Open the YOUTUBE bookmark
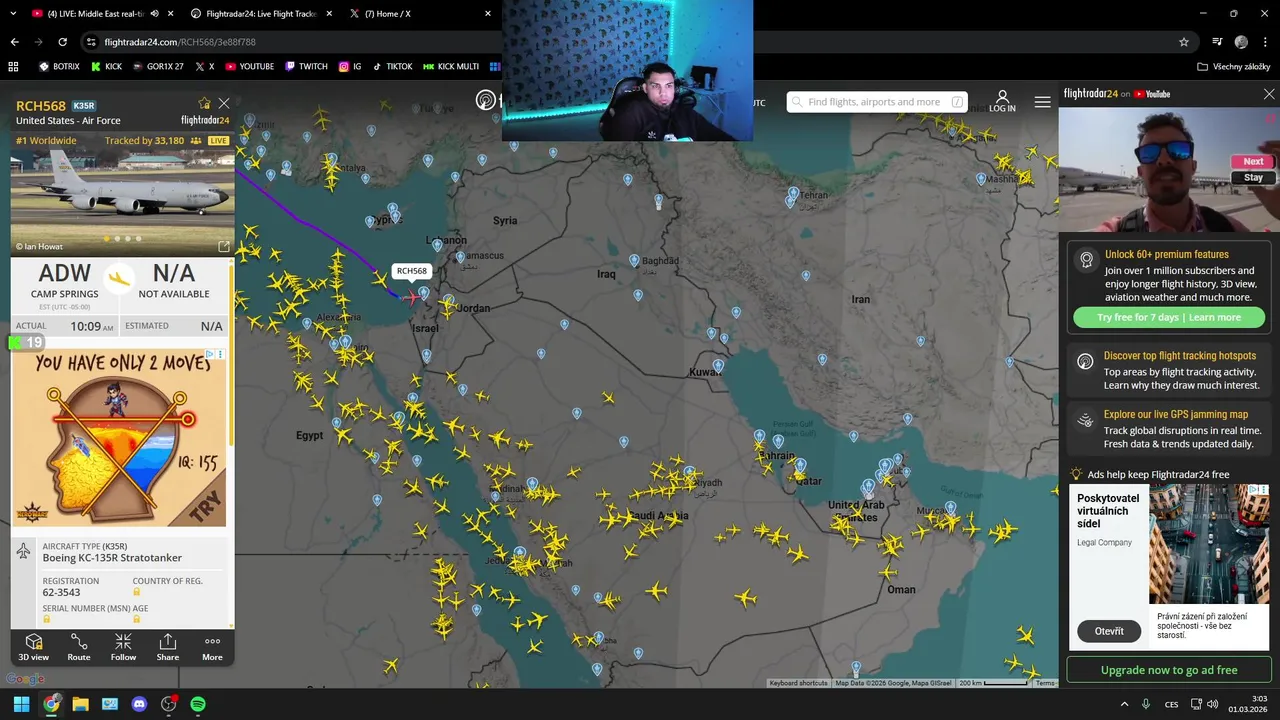 [x=249, y=66]
